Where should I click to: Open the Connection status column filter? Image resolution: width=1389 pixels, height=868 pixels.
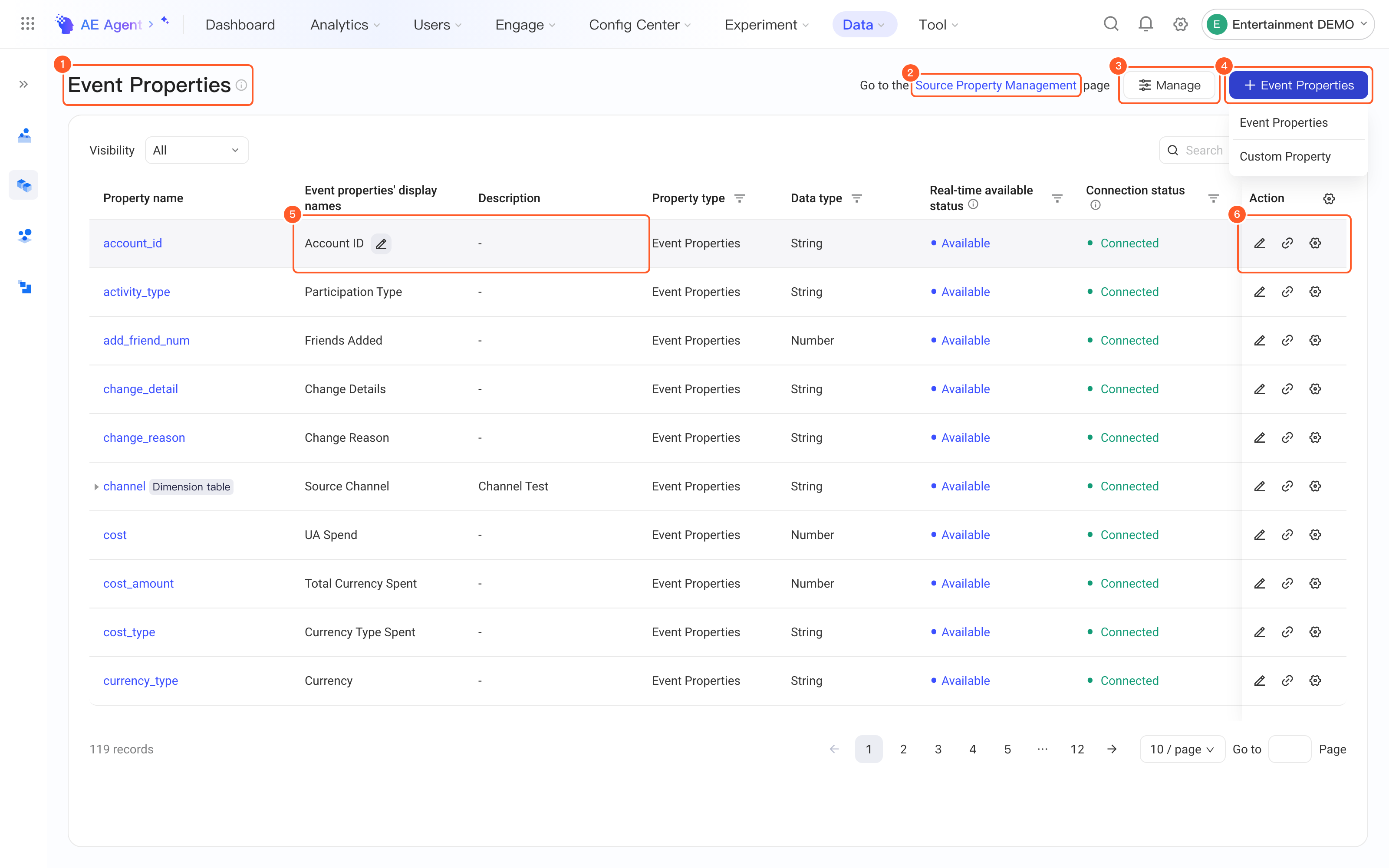[x=1213, y=198]
